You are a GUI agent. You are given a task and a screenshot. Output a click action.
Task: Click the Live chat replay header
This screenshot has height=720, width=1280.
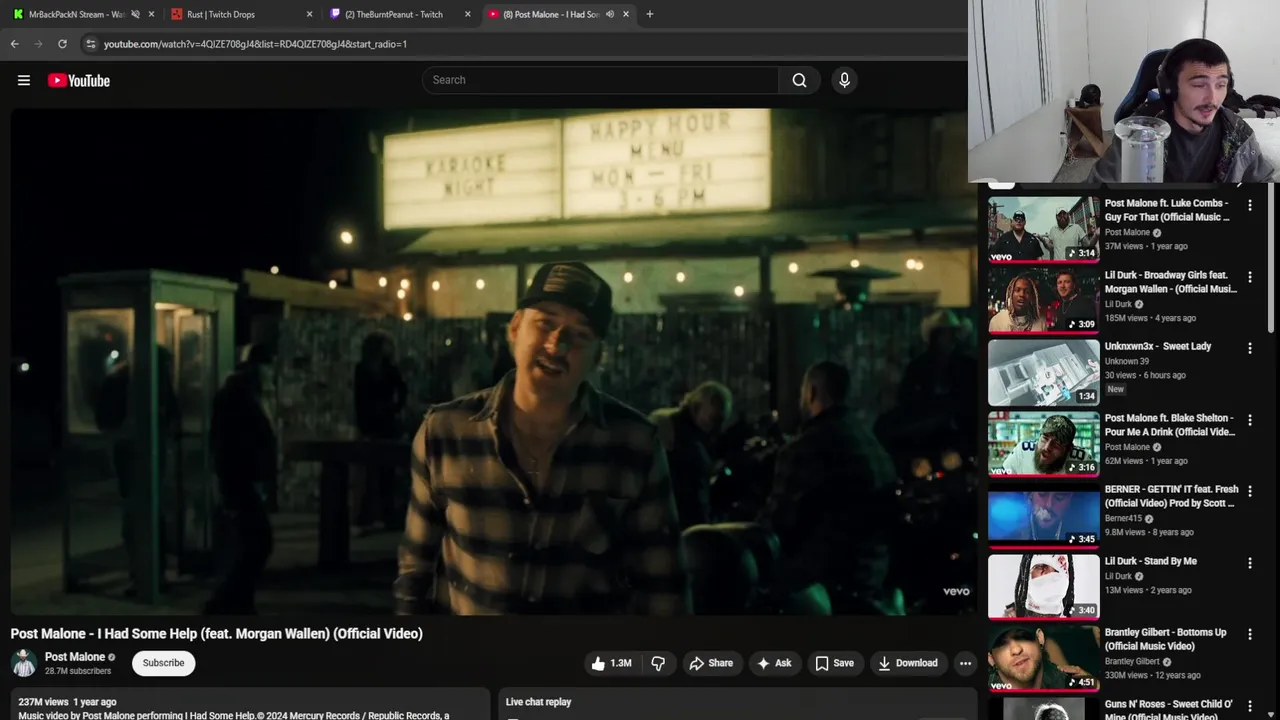[538, 702]
